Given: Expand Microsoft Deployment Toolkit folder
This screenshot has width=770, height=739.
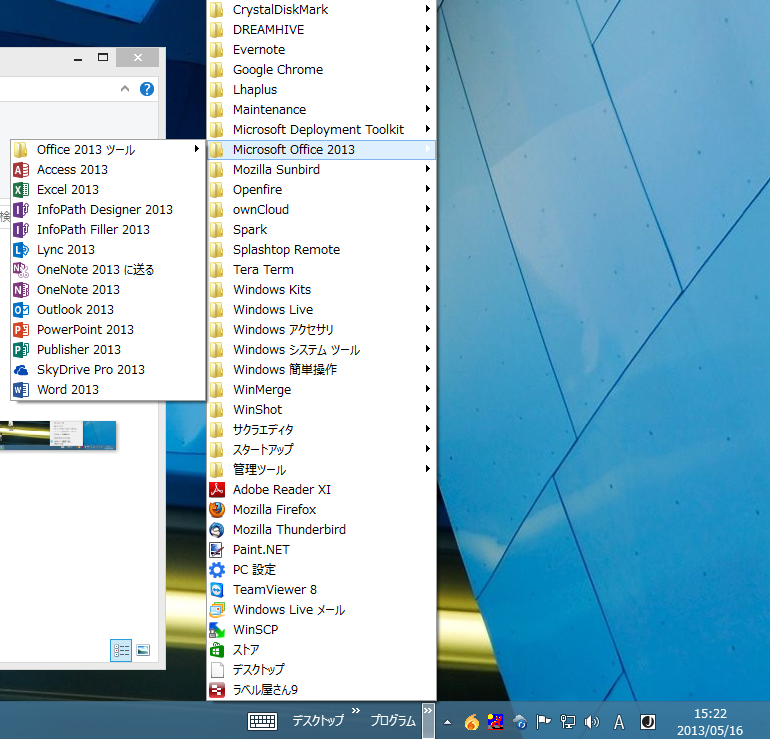Looking at the screenshot, I should [x=322, y=130].
